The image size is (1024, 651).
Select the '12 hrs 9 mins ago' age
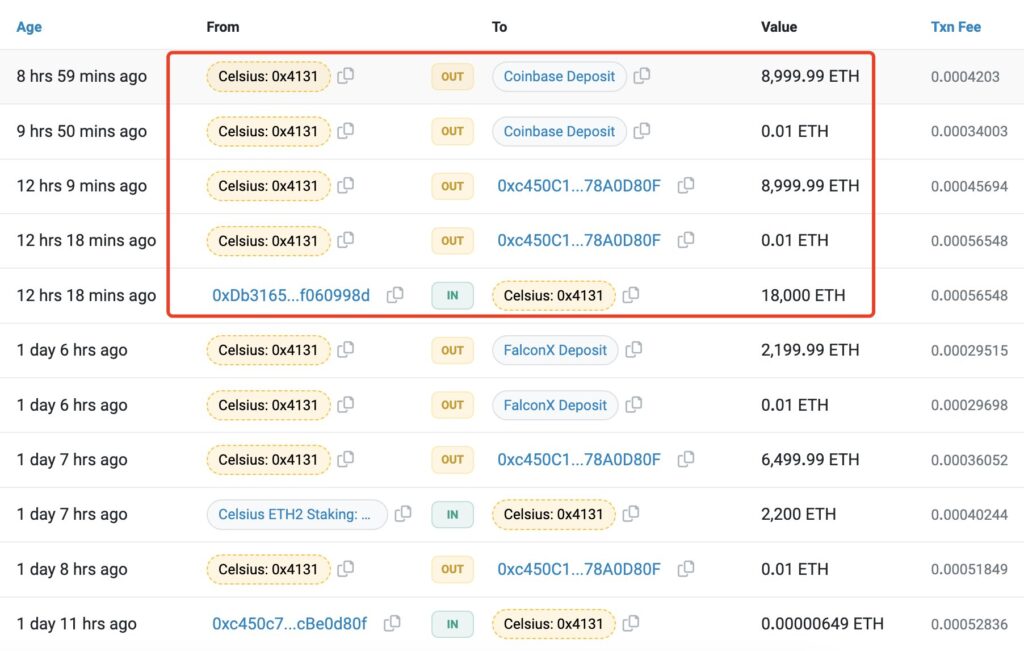(x=82, y=186)
